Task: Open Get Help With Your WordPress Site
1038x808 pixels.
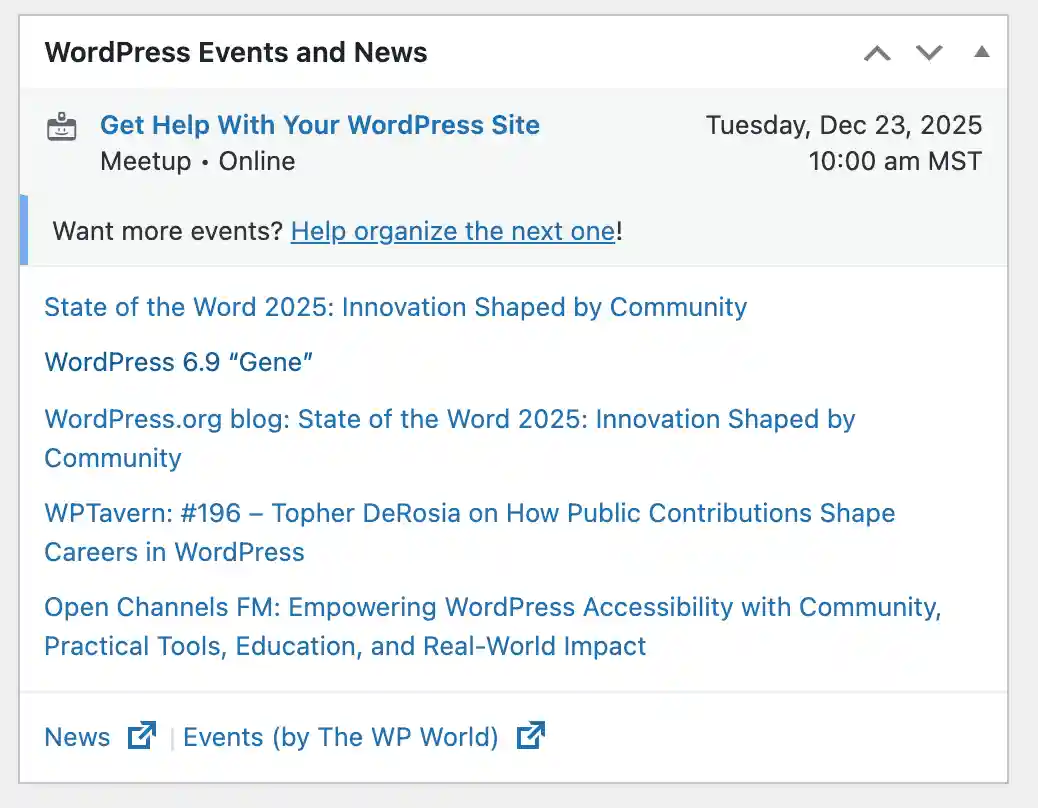Action: pos(319,125)
